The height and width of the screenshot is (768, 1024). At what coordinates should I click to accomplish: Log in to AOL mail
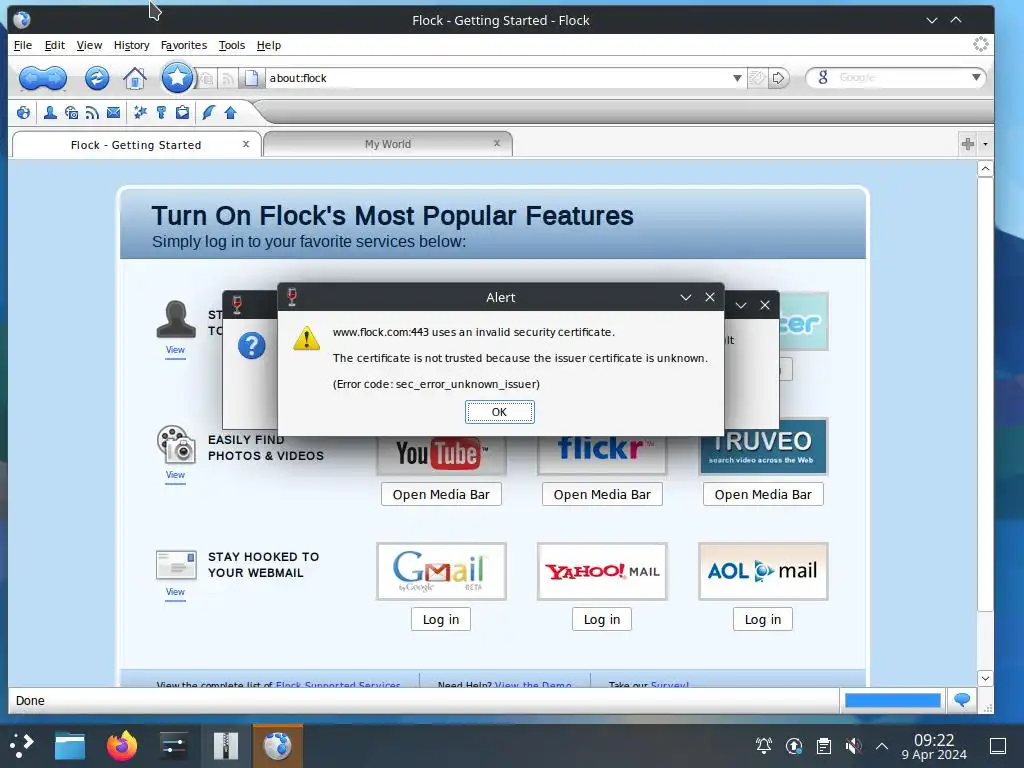(763, 619)
